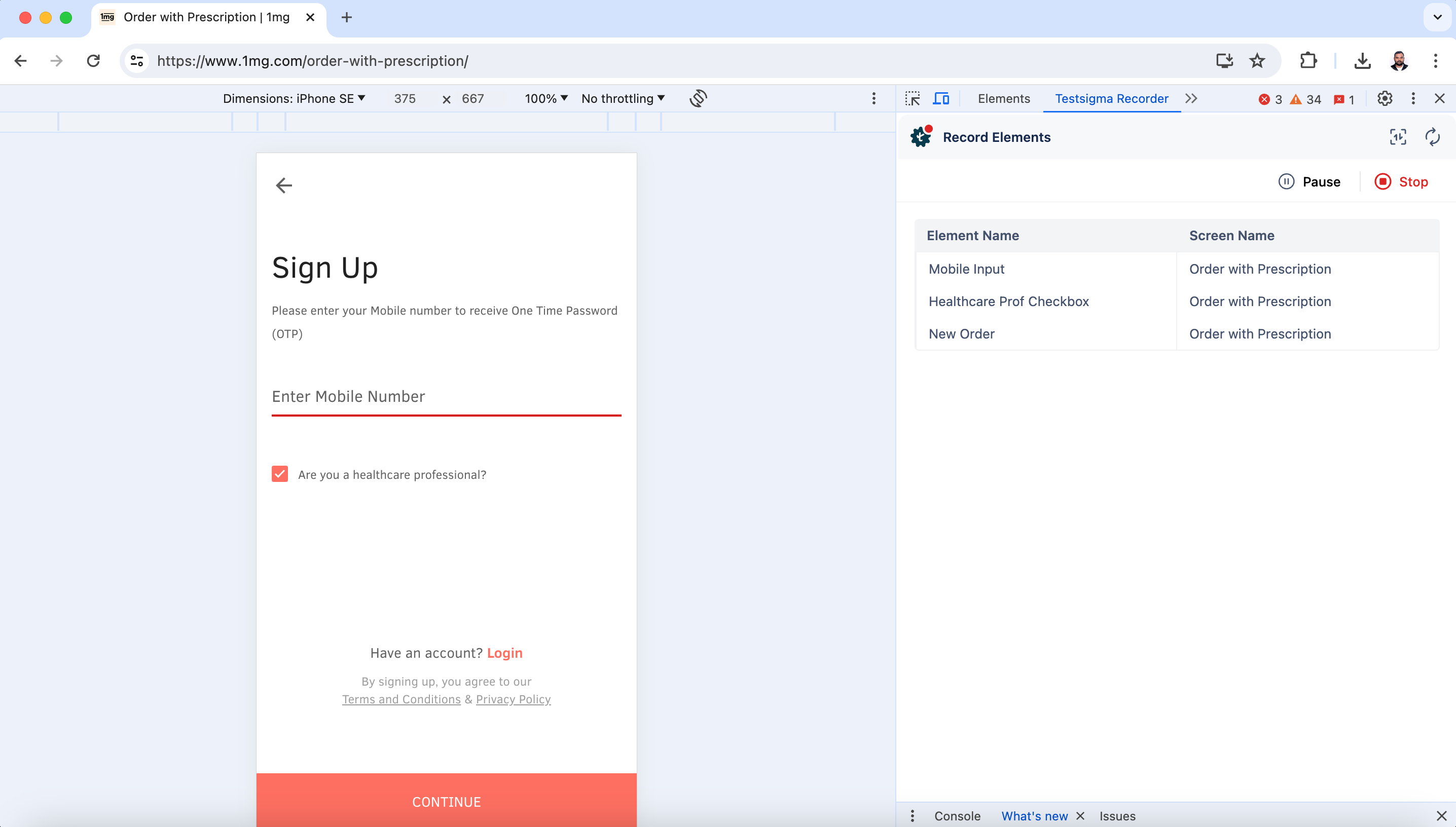The height and width of the screenshot is (827, 1456).
Task: Select the Healthcare Prof Checkbox row
Action: point(1177,301)
